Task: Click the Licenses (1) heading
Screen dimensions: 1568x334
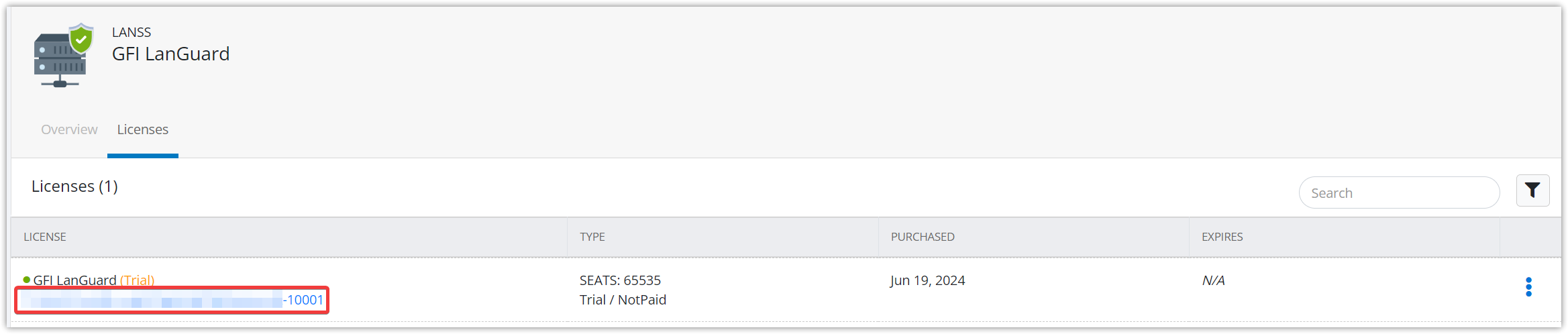Action: click(x=74, y=186)
